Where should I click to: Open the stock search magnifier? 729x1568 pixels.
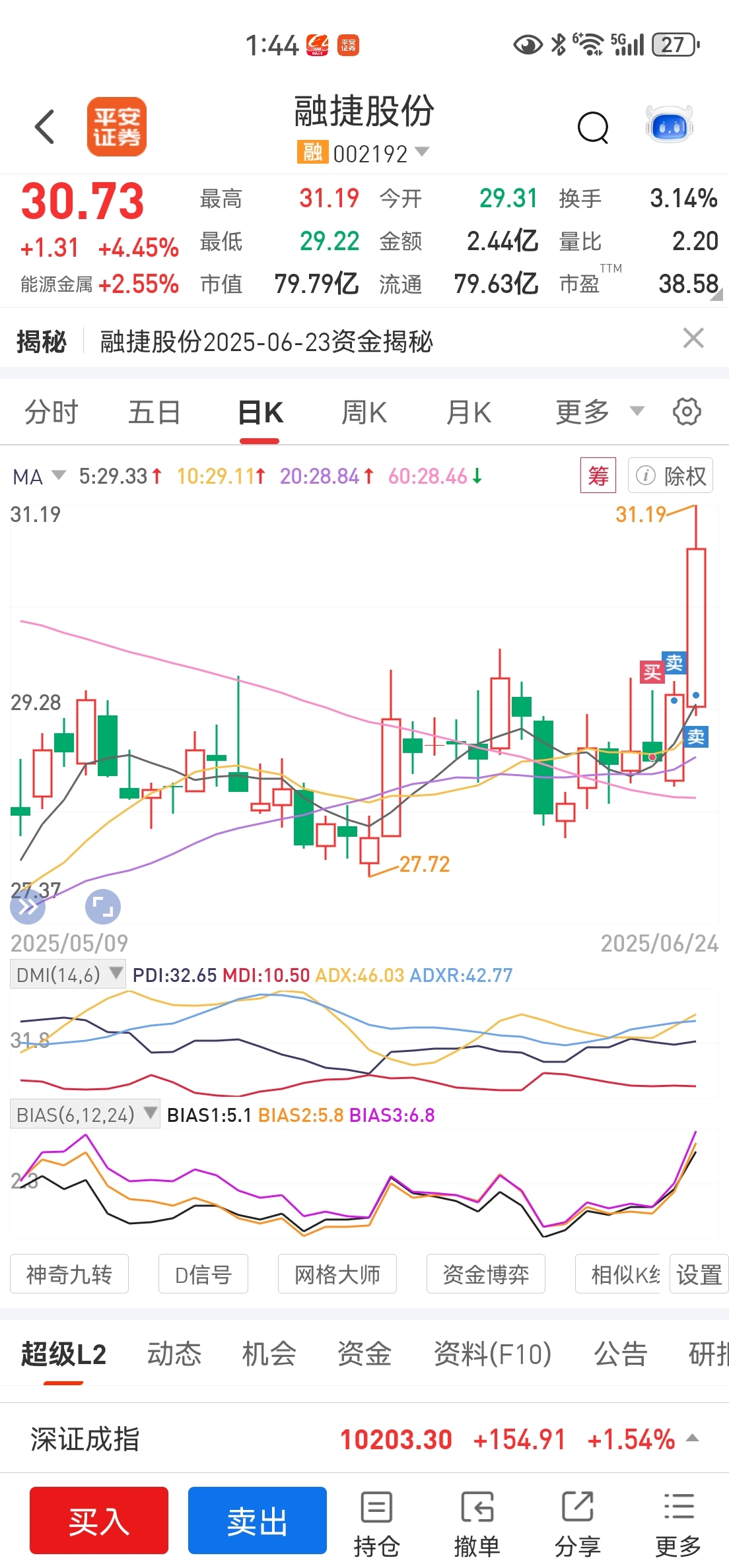pos(593,127)
